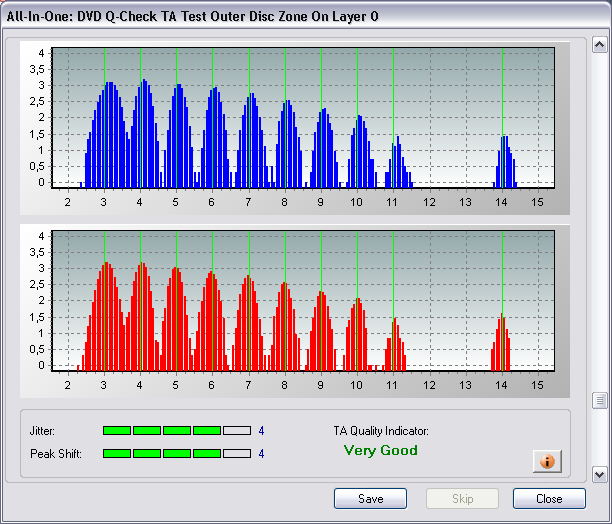Click the 'Very Good' quality indicator text

(x=381, y=450)
